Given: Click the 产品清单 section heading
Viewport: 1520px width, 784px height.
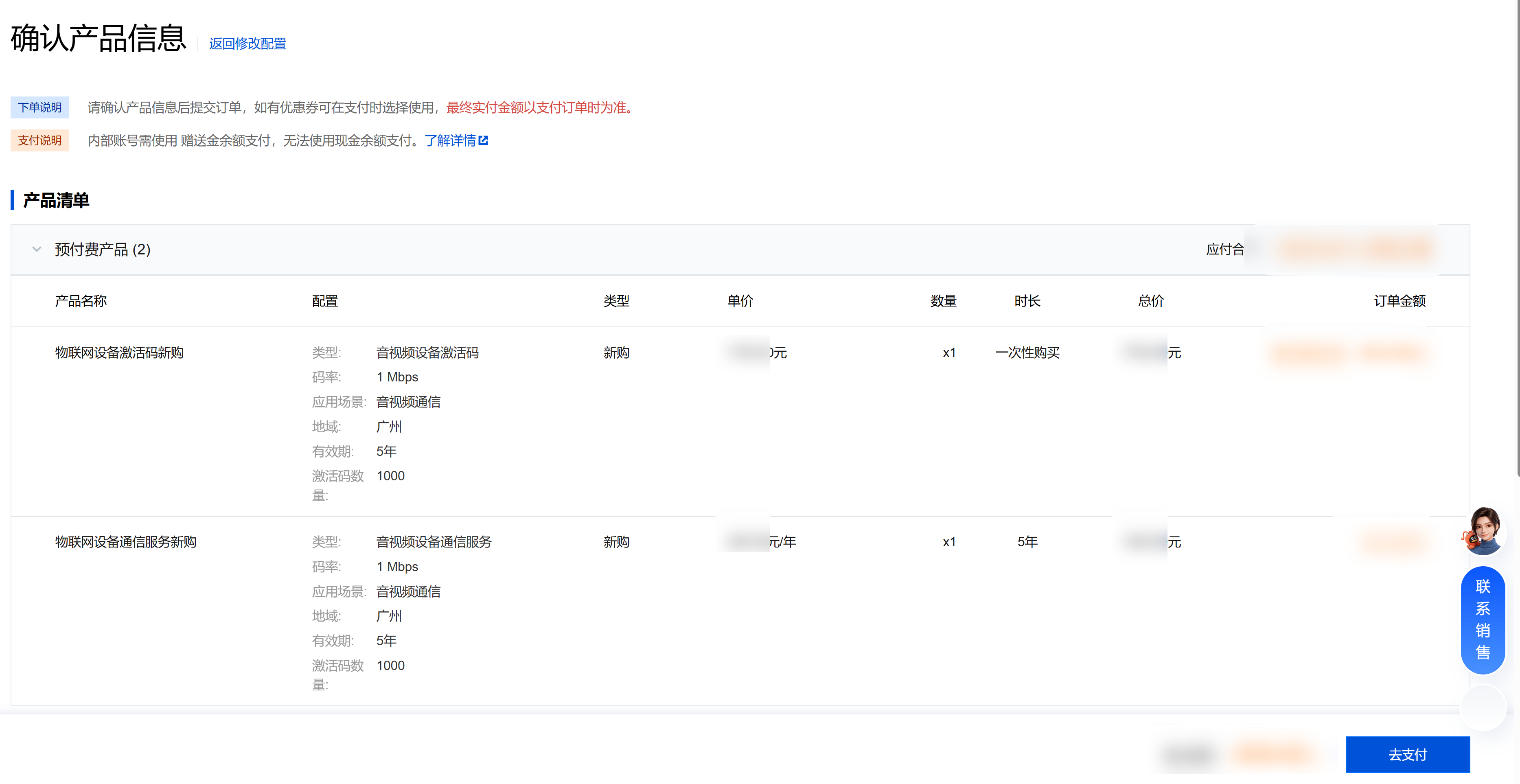Looking at the screenshot, I should (x=56, y=201).
